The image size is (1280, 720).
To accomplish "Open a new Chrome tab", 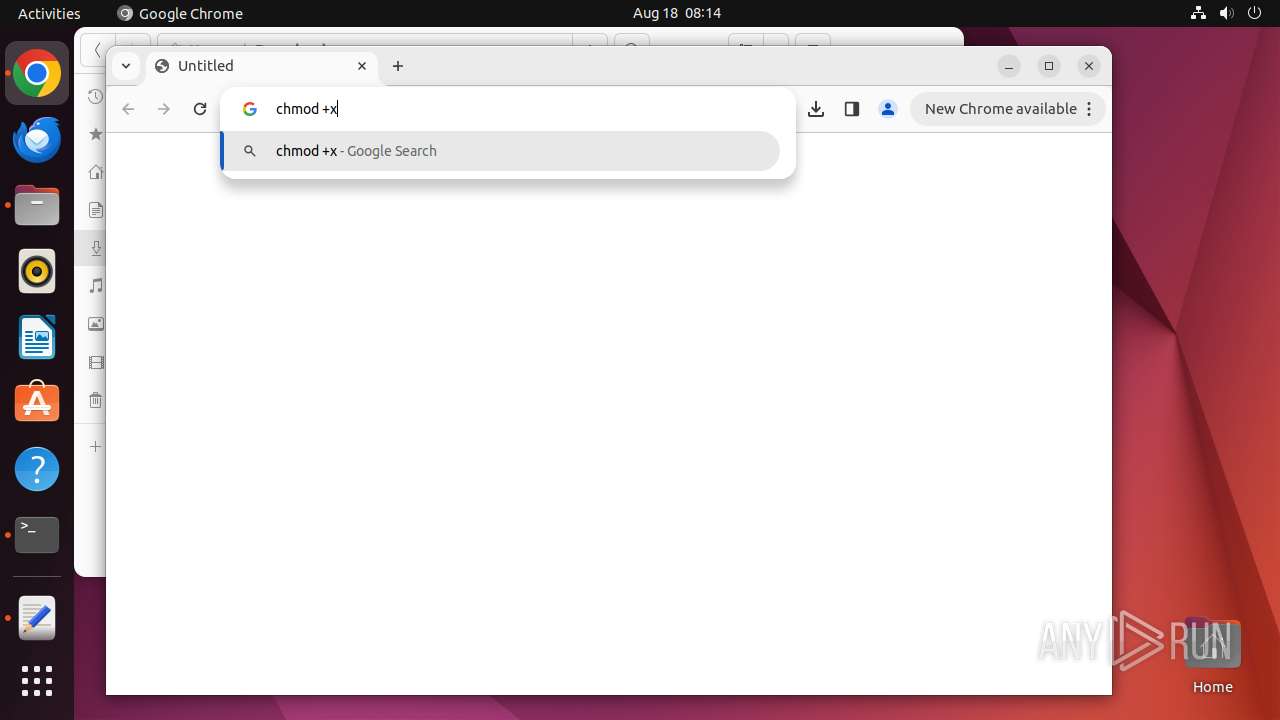I will (398, 66).
